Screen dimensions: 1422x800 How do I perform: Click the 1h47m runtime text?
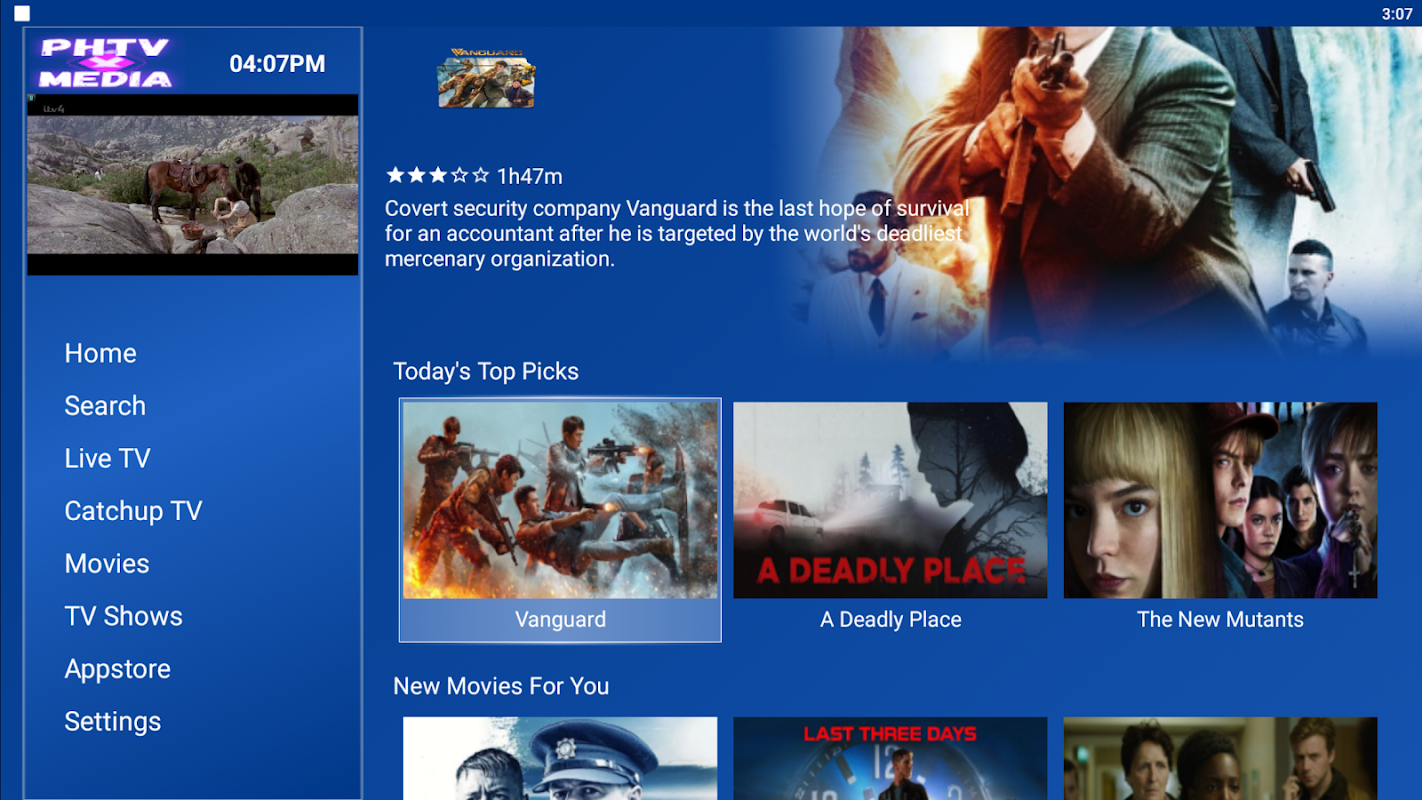pyautogui.click(x=530, y=177)
